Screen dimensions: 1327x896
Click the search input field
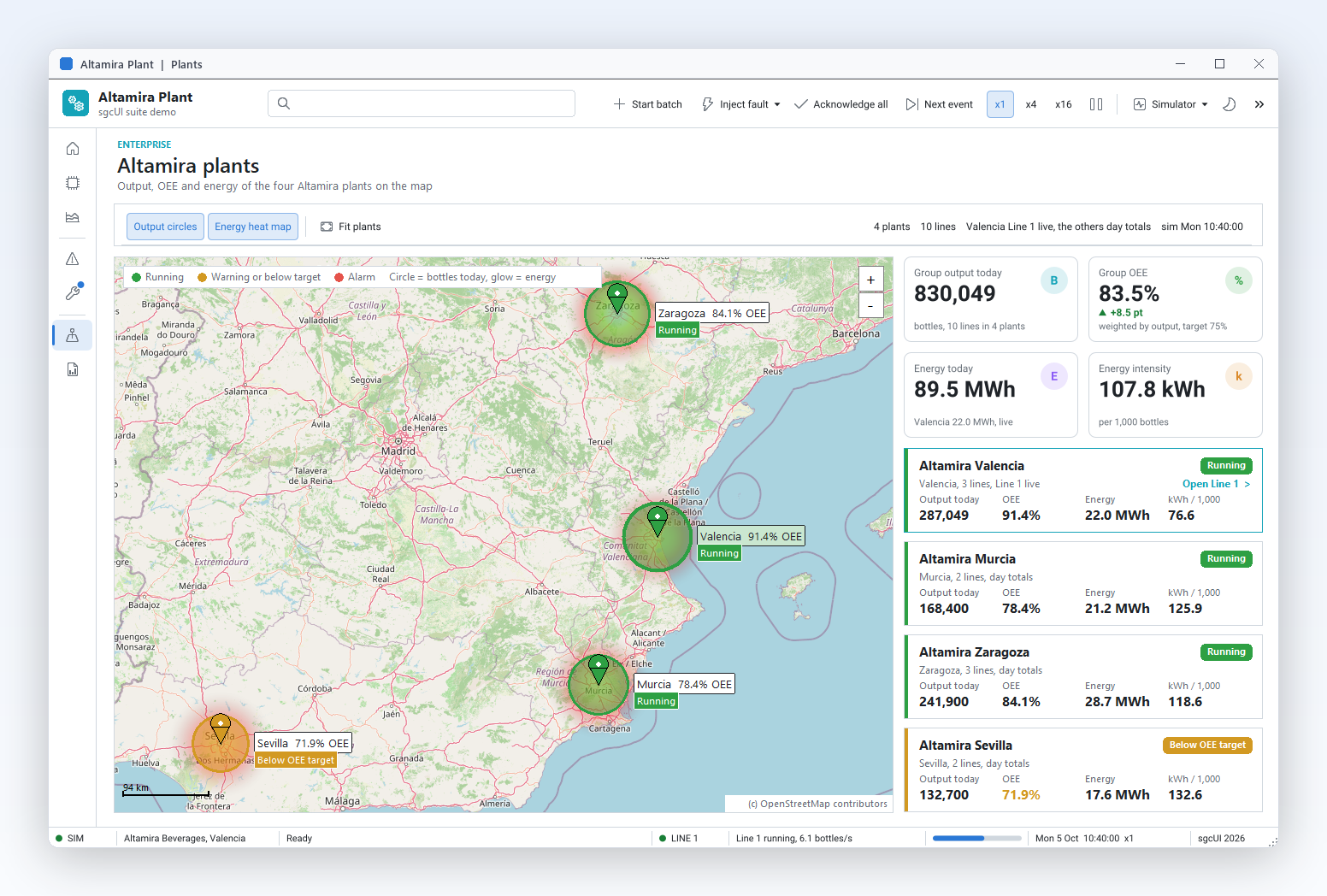pyautogui.click(x=422, y=103)
